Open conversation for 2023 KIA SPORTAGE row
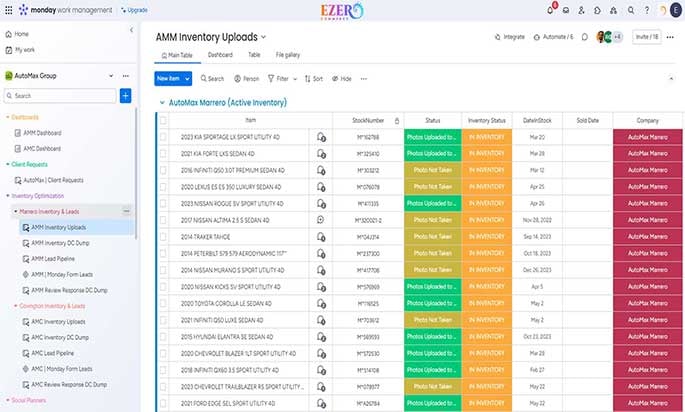 (x=321, y=137)
